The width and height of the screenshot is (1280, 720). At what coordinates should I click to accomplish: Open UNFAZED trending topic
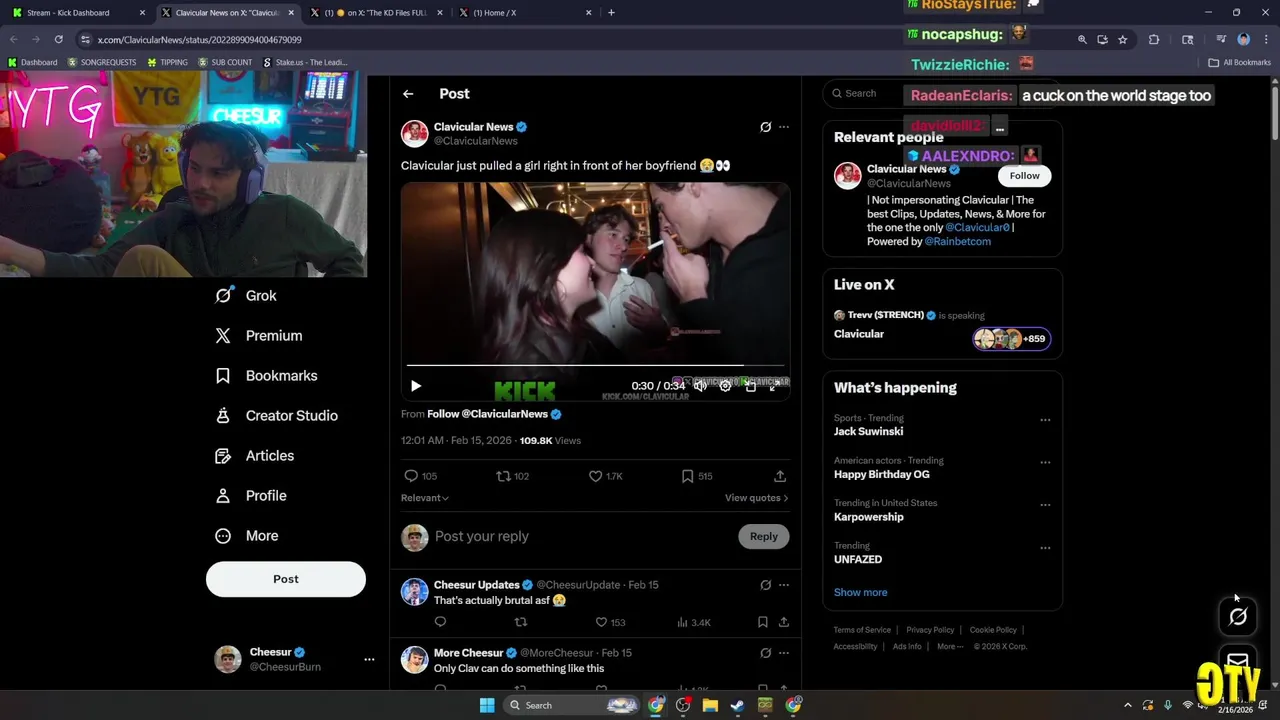click(858, 560)
